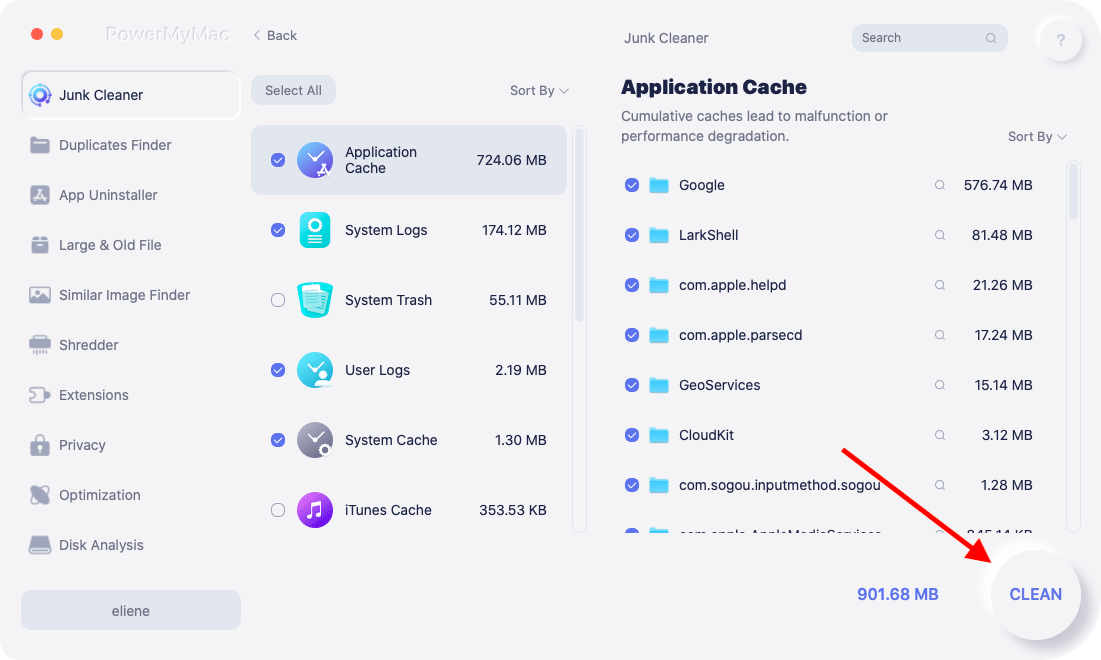Reveal GeoServices with its magnifier icon
The height and width of the screenshot is (660, 1101).
[x=940, y=385]
